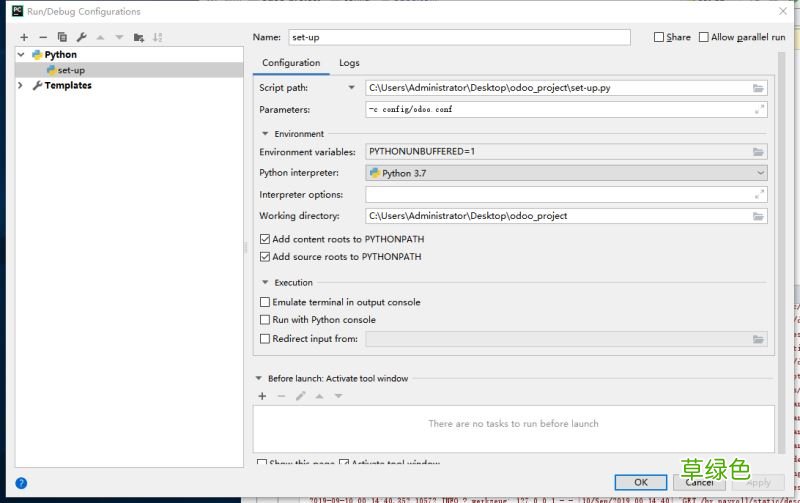Sort configurations alphabetically icon

[x=158, y=37]
